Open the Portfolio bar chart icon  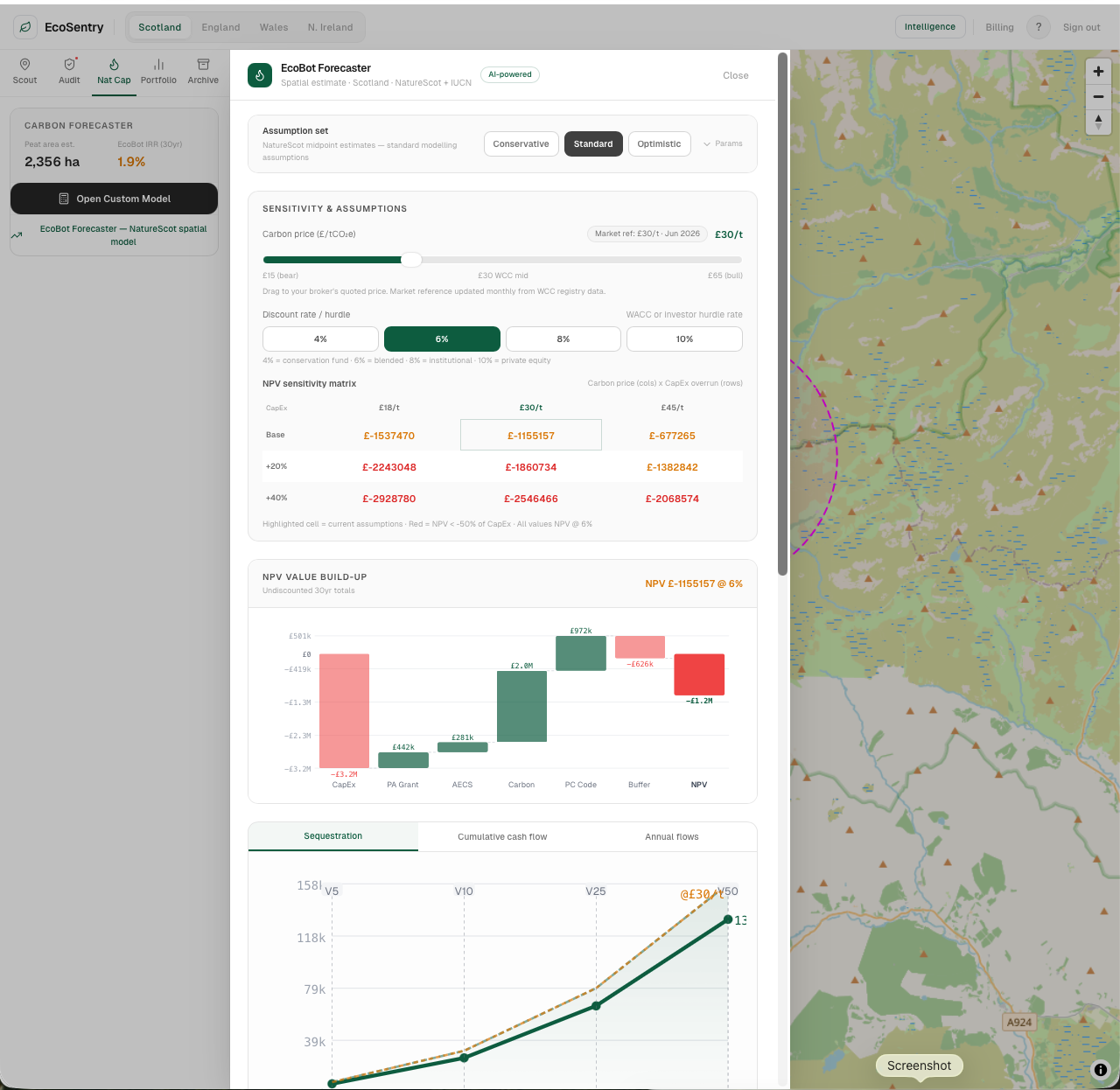(x=158, y=65)
